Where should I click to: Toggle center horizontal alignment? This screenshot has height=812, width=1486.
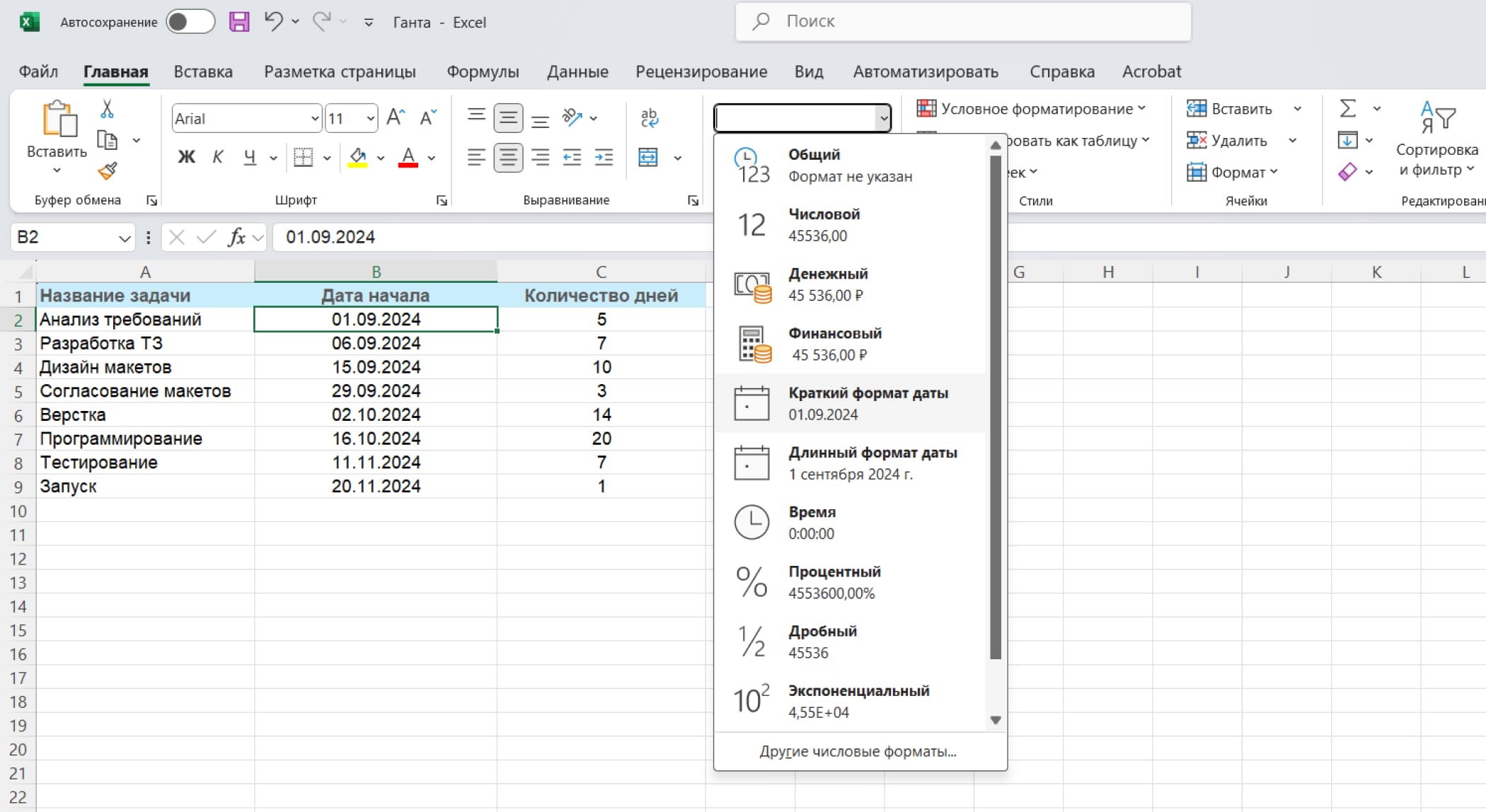(x=508, y=157)
